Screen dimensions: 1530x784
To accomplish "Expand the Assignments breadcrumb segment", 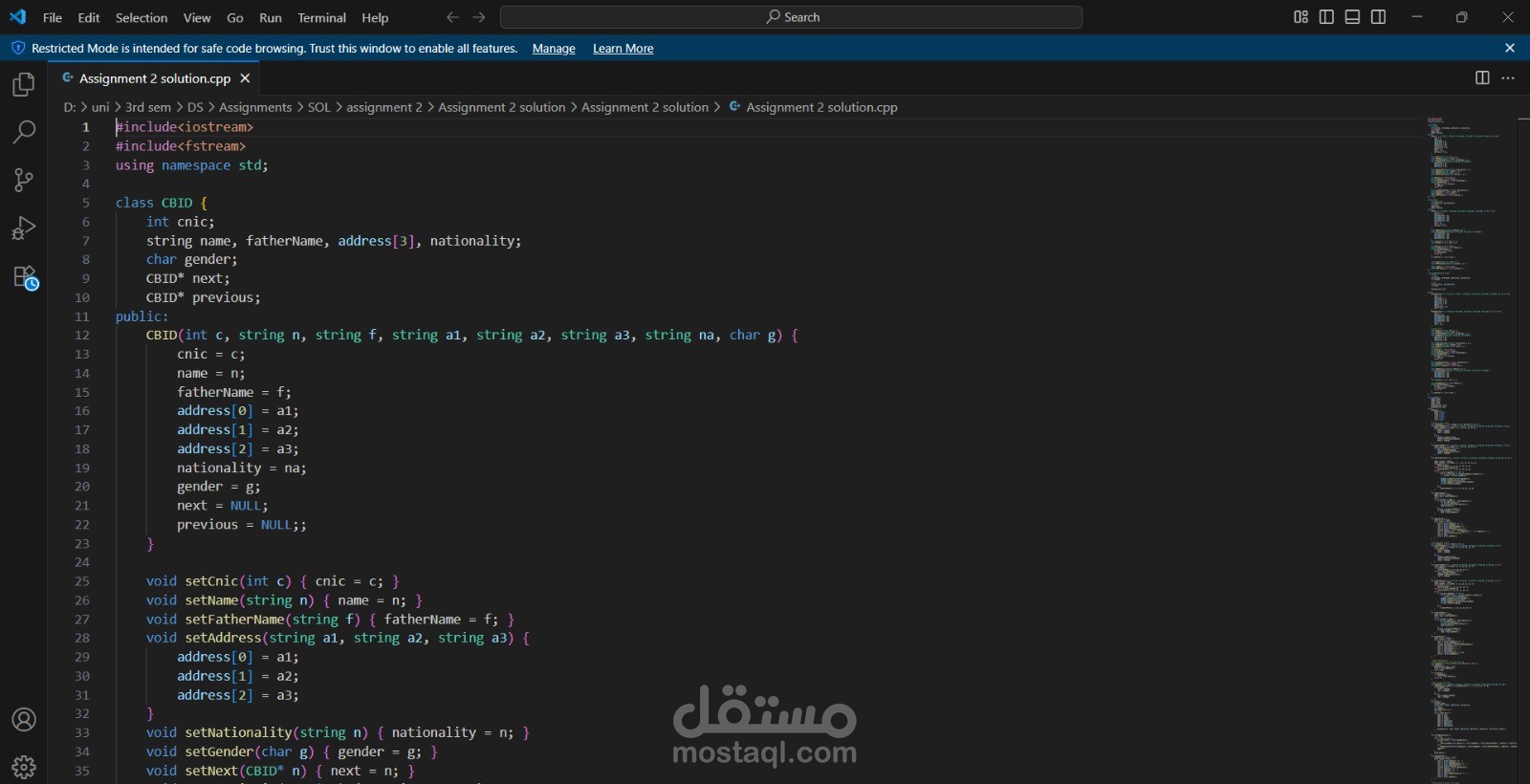I will [255, 107].
